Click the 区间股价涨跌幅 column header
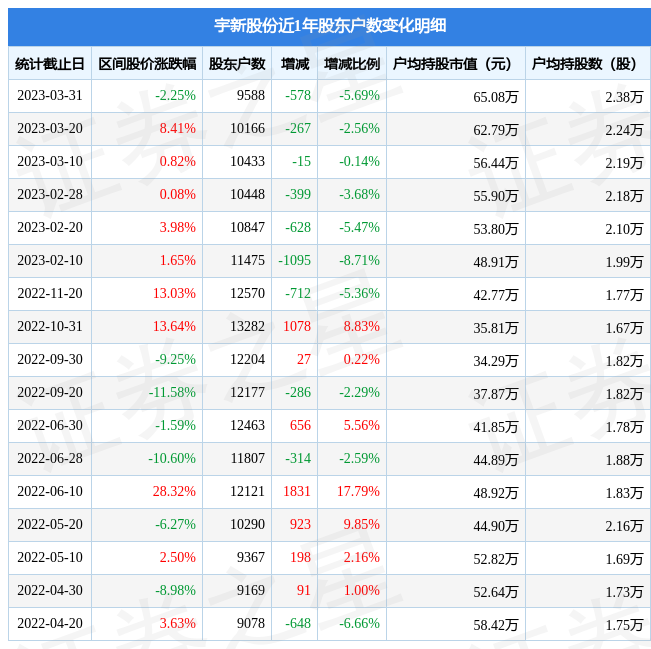Viewport: 651px width, 649px height. [147, 64]
